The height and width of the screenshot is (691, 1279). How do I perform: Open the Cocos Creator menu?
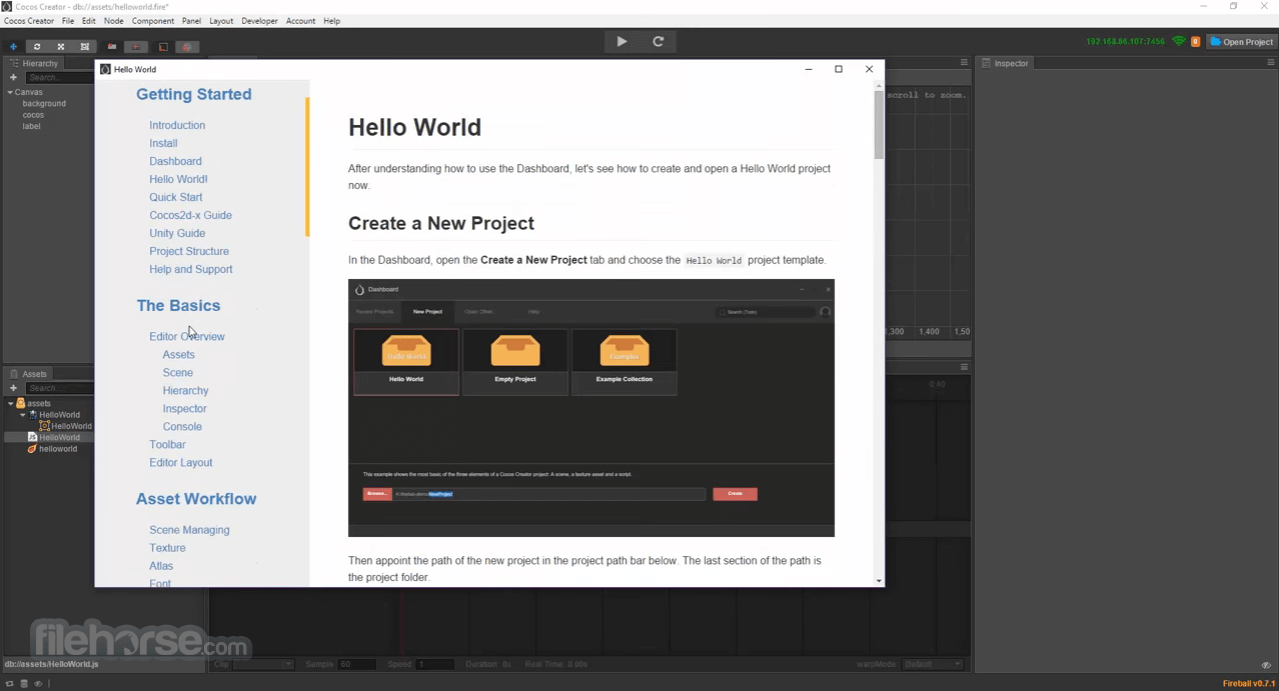point(29,21)
